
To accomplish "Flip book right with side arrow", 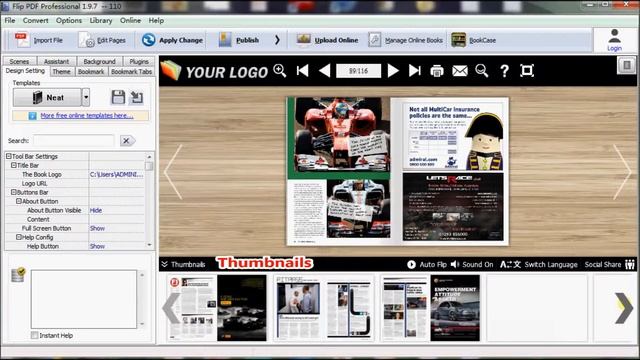I will [x=622, y=172].
